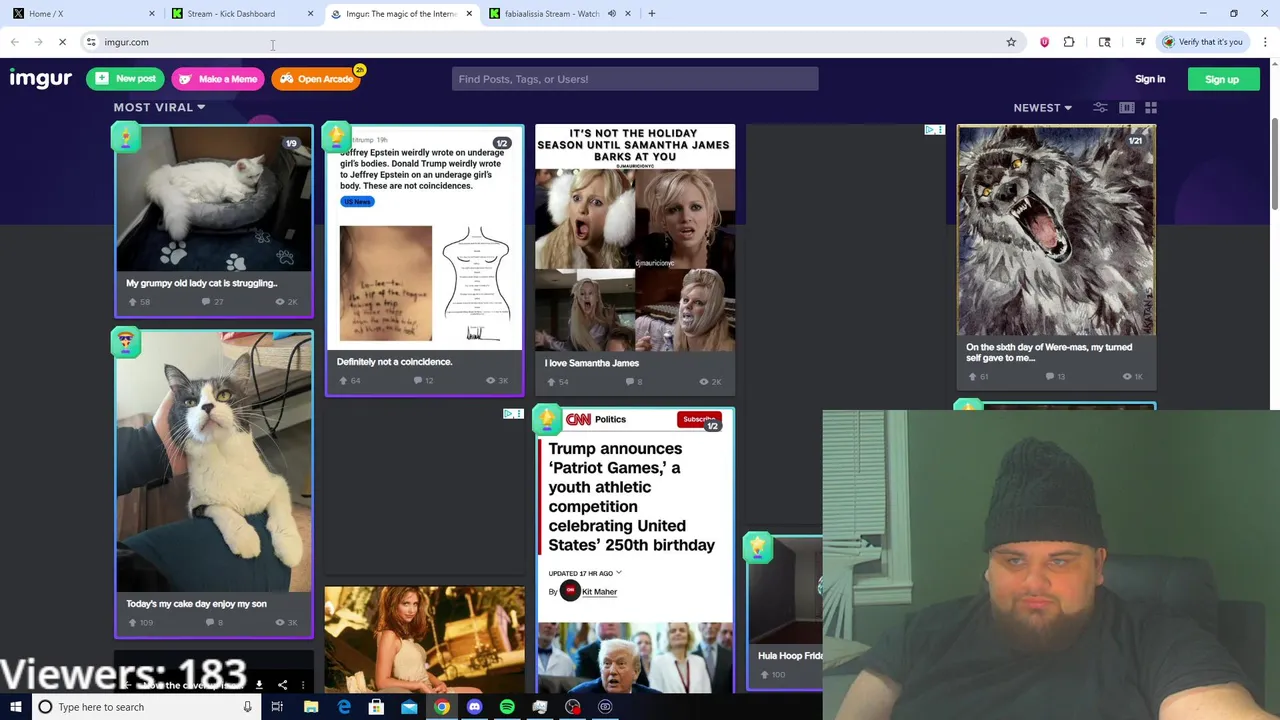This screenshot has height=720, width=1280.
Task: Open Arcade from the orange button
Action: click(317, 79)
